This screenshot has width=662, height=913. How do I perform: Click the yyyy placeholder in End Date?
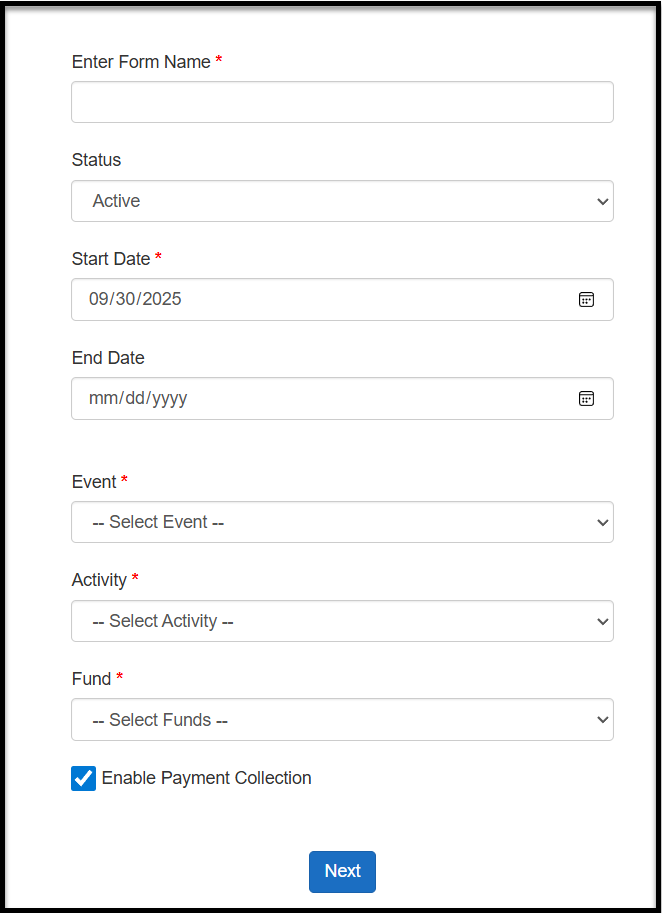[x=168, y=398]
